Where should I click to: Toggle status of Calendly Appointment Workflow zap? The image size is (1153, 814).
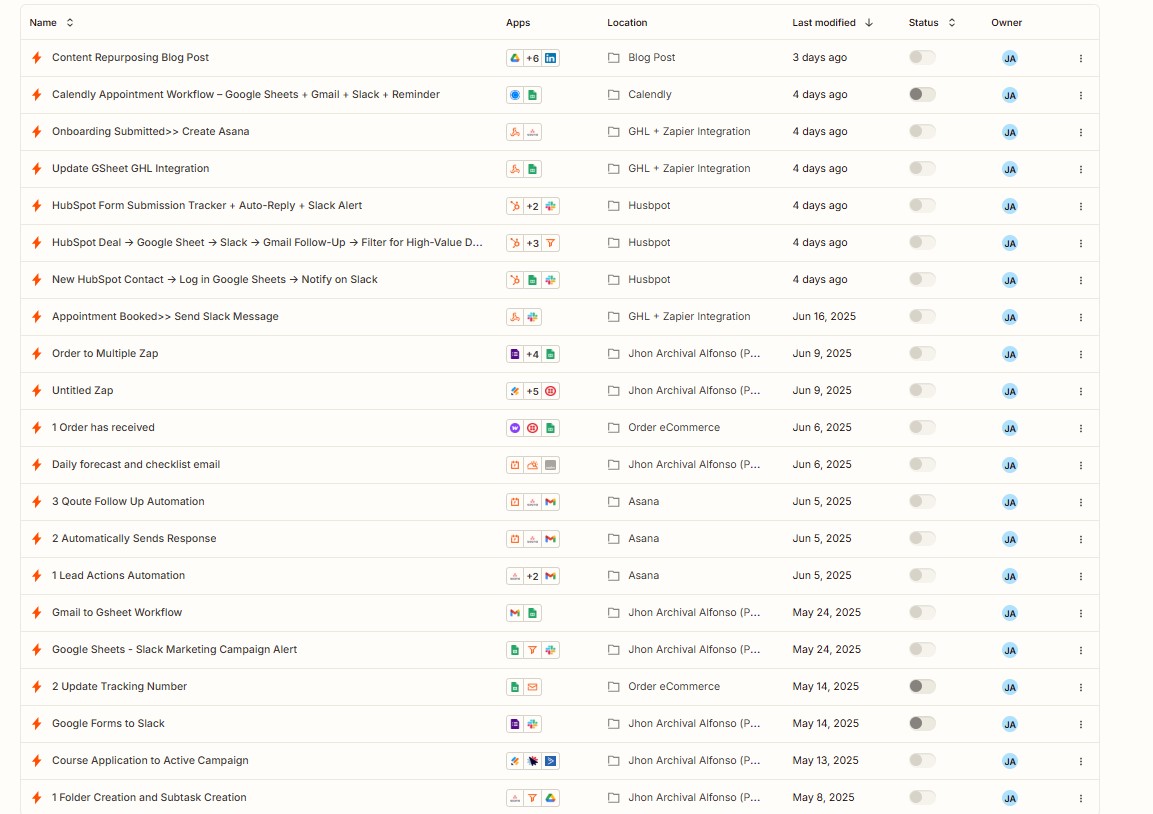click(922, 95)
